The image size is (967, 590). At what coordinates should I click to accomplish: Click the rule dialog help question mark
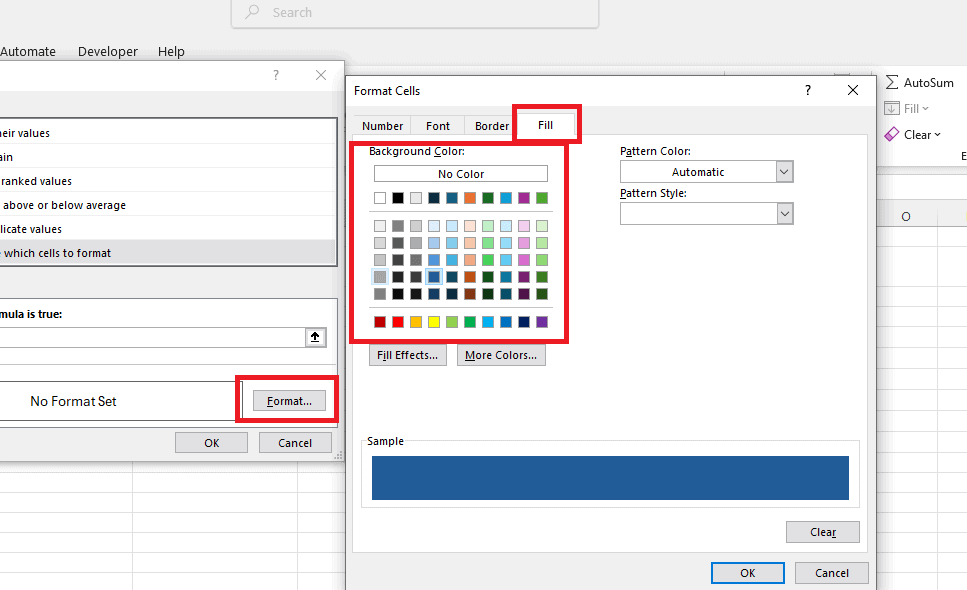(276, 75)
